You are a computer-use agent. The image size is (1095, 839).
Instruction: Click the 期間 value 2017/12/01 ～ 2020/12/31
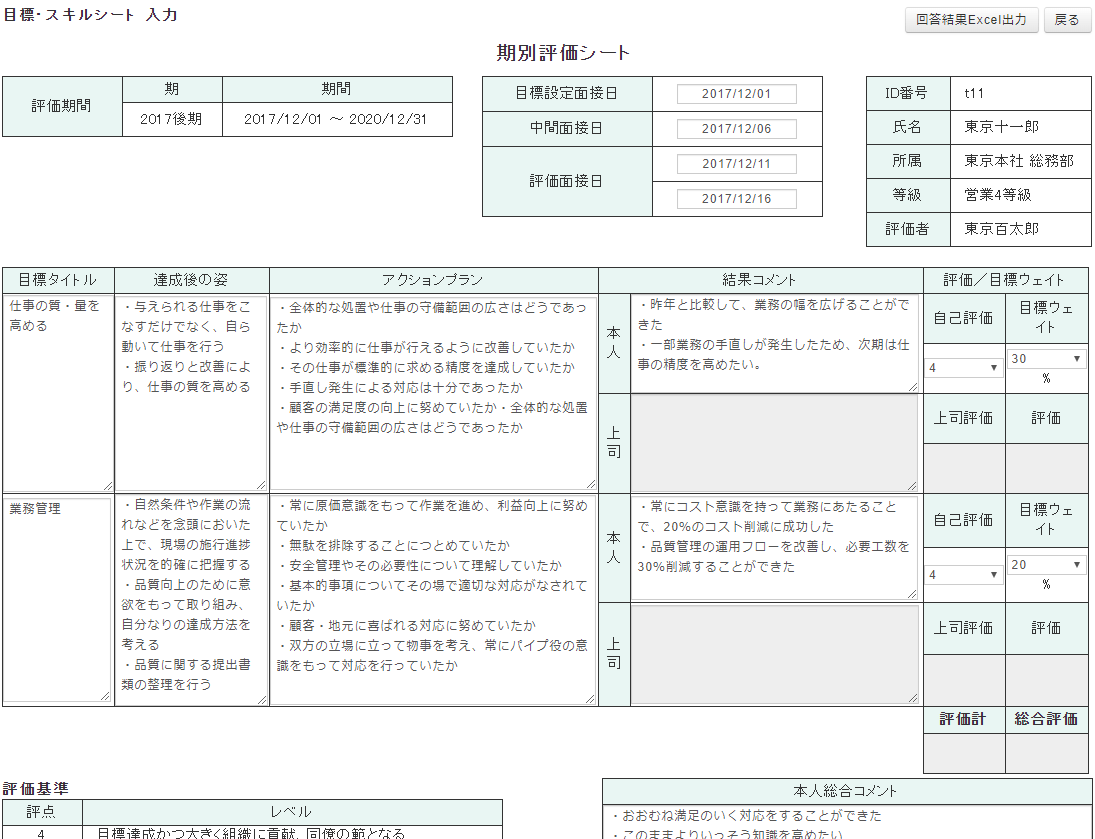[x=336, y=119]
